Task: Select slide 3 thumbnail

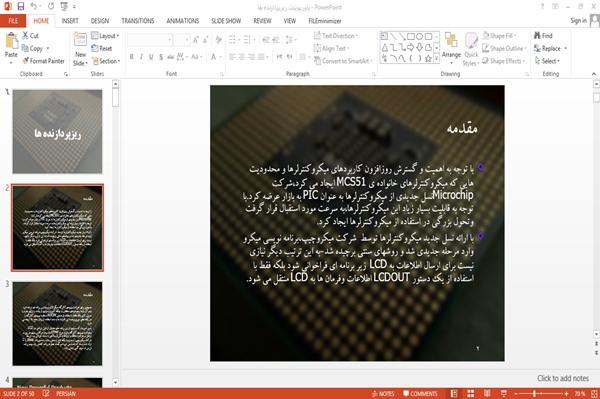Action: pyautogui.click(x=57, y=324)
